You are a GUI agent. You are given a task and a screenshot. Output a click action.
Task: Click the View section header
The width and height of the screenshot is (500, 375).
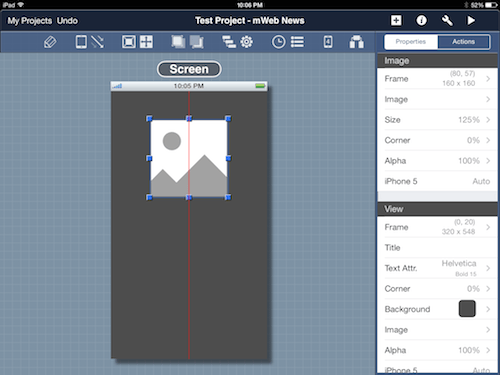click(437, 209)
